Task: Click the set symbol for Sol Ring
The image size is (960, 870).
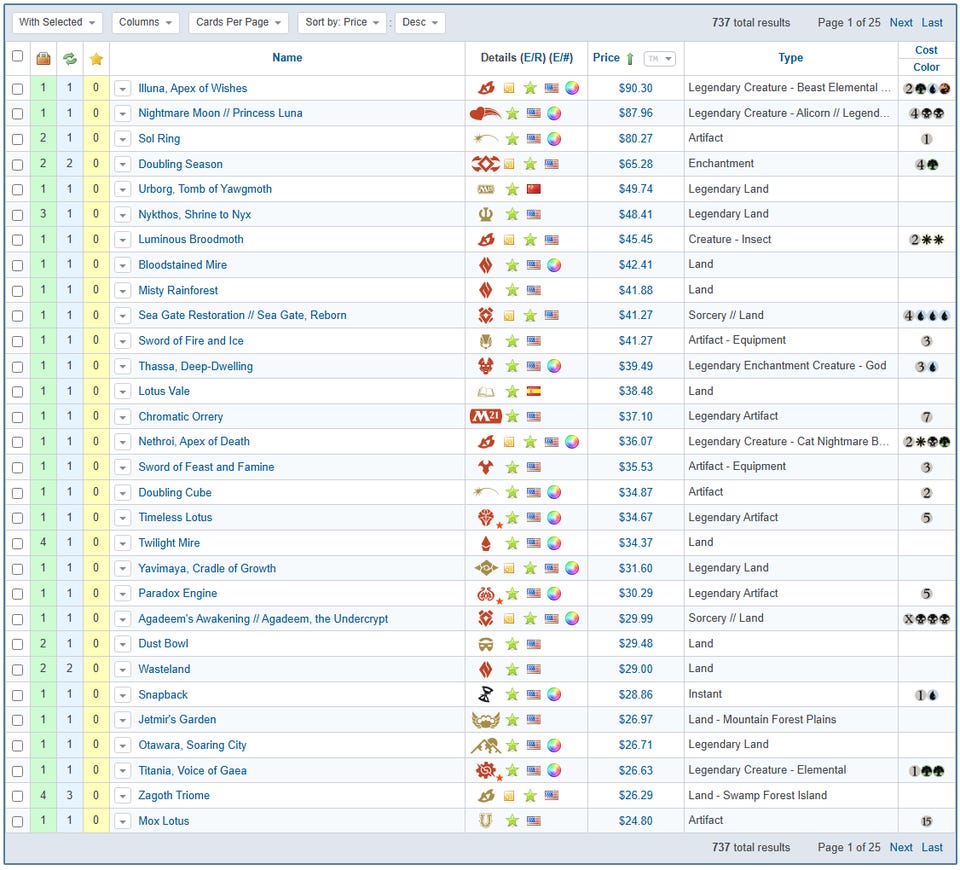Action: tap(486, 138)
